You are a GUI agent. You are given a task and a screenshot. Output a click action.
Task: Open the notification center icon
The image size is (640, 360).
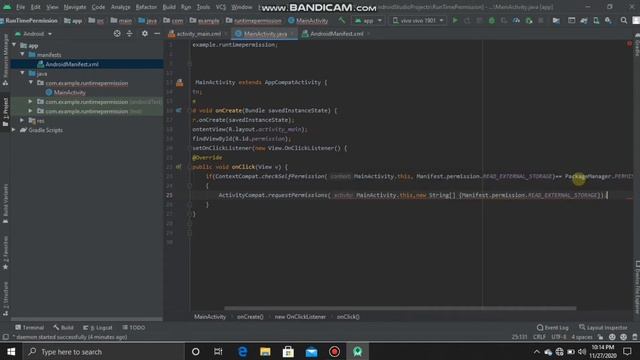click(627, 352)
